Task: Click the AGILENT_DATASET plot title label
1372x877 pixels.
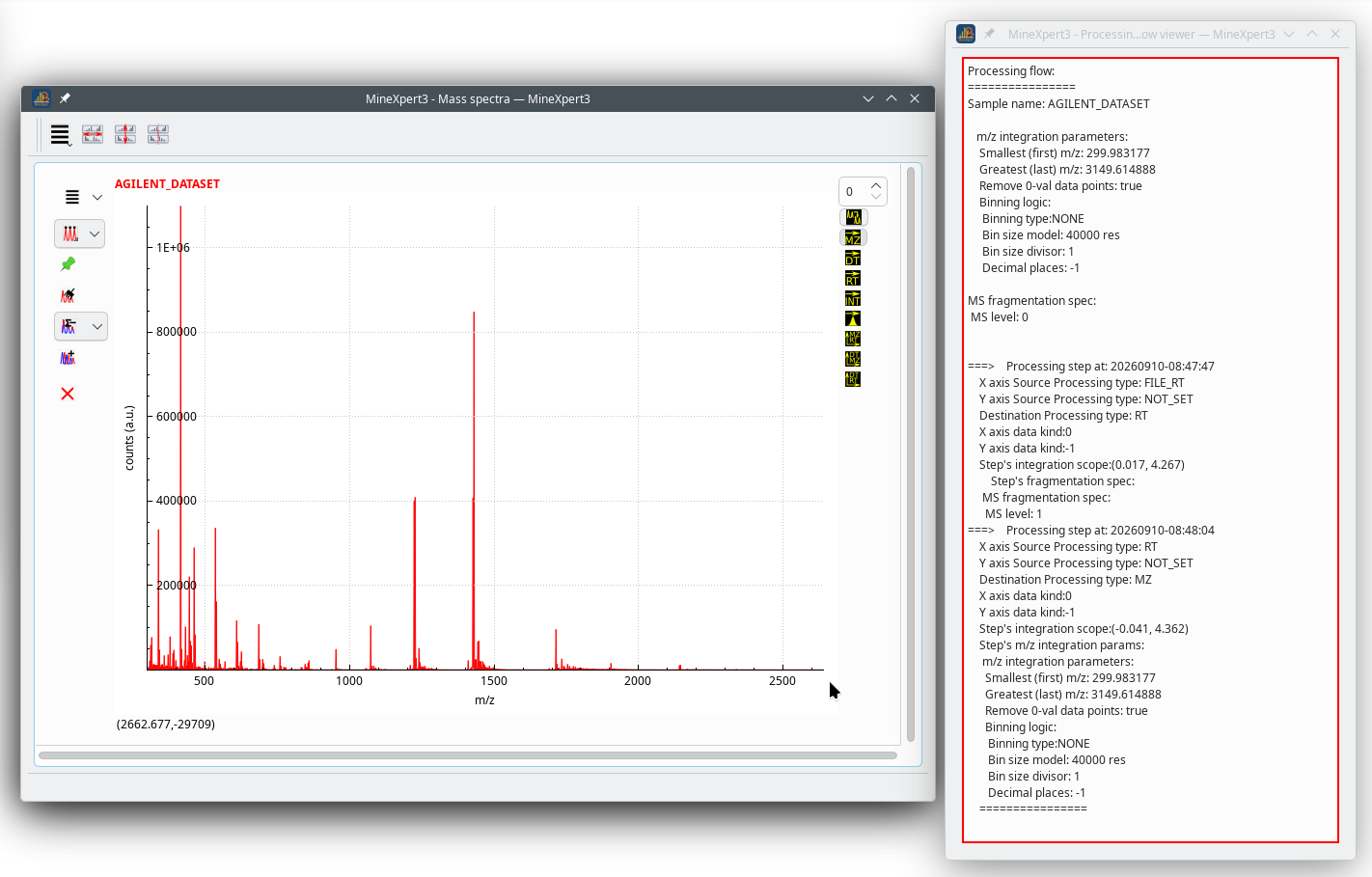Action: click(x=167, y=184)
